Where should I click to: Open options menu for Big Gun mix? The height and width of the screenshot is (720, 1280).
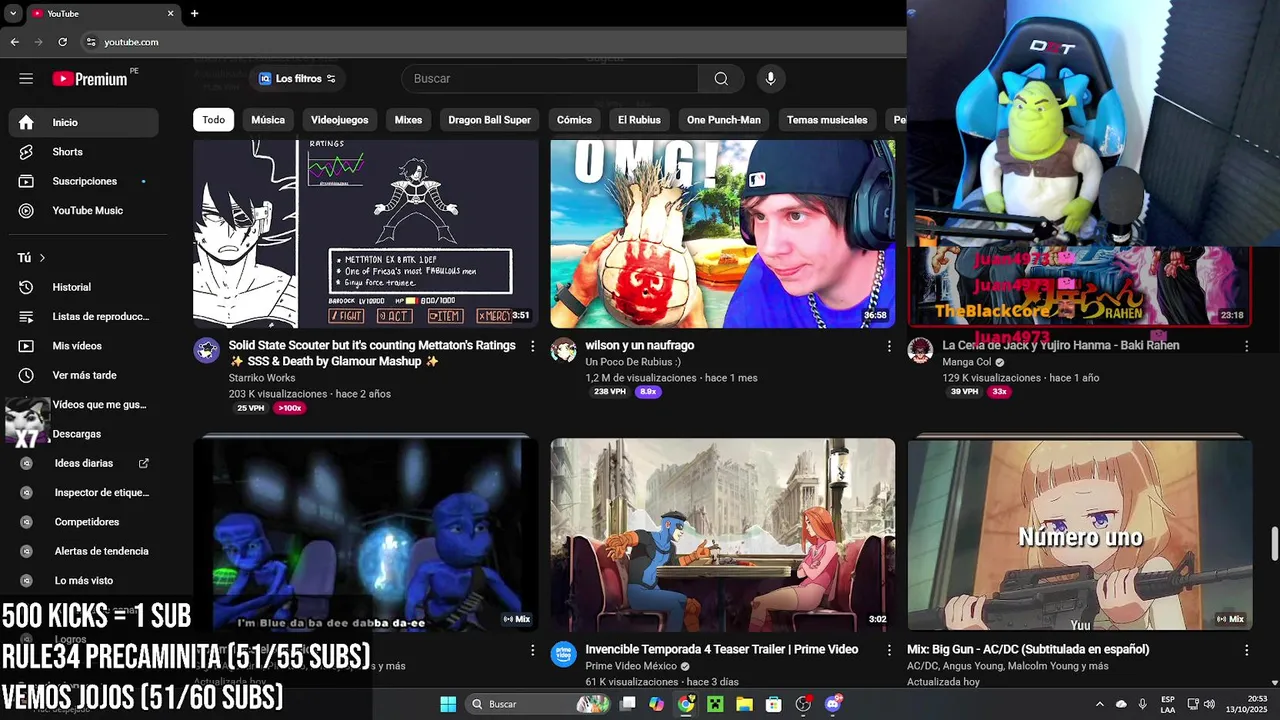[1246, 650]
